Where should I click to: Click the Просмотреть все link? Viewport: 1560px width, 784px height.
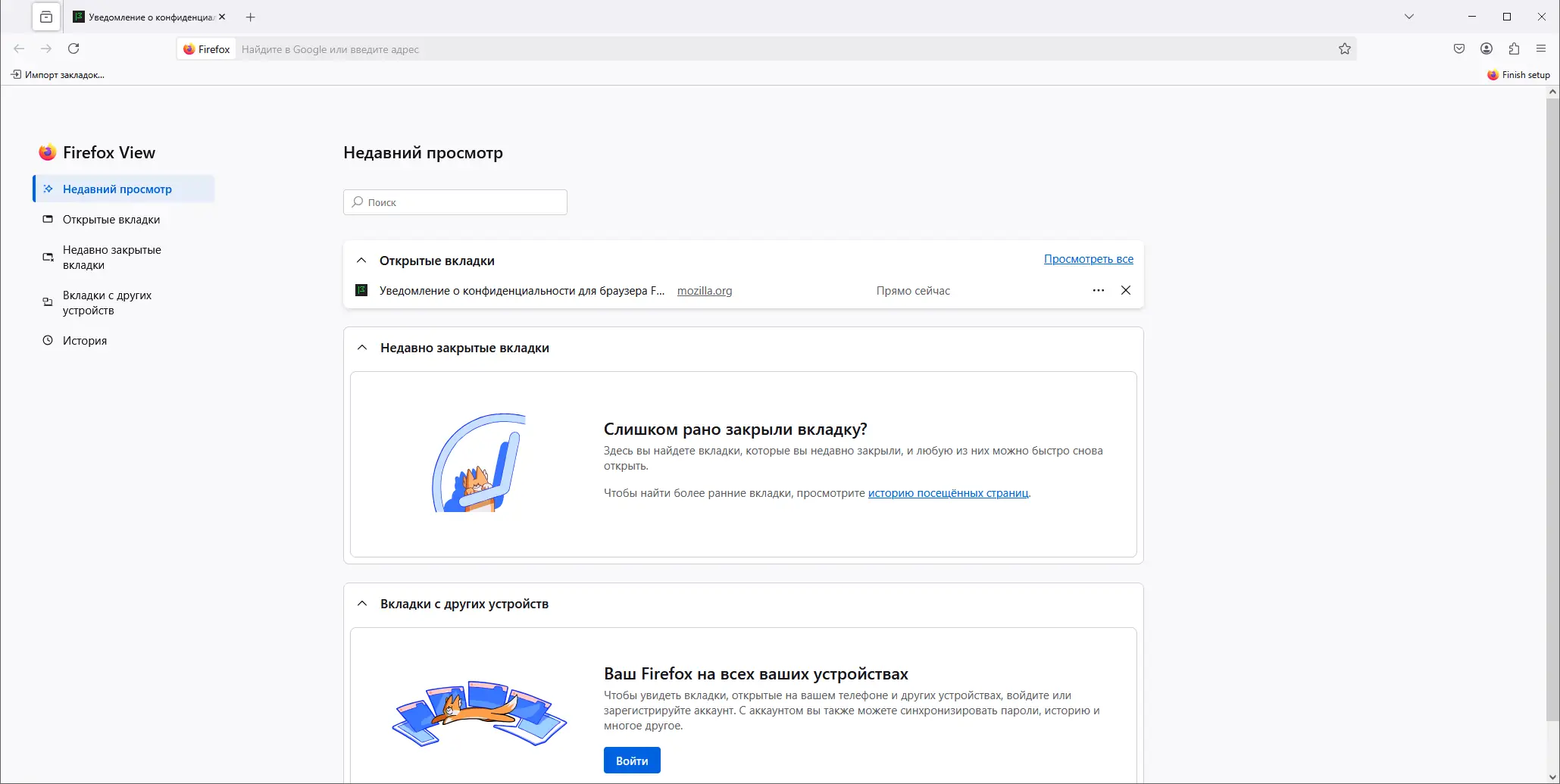[x=1088, y=258]
